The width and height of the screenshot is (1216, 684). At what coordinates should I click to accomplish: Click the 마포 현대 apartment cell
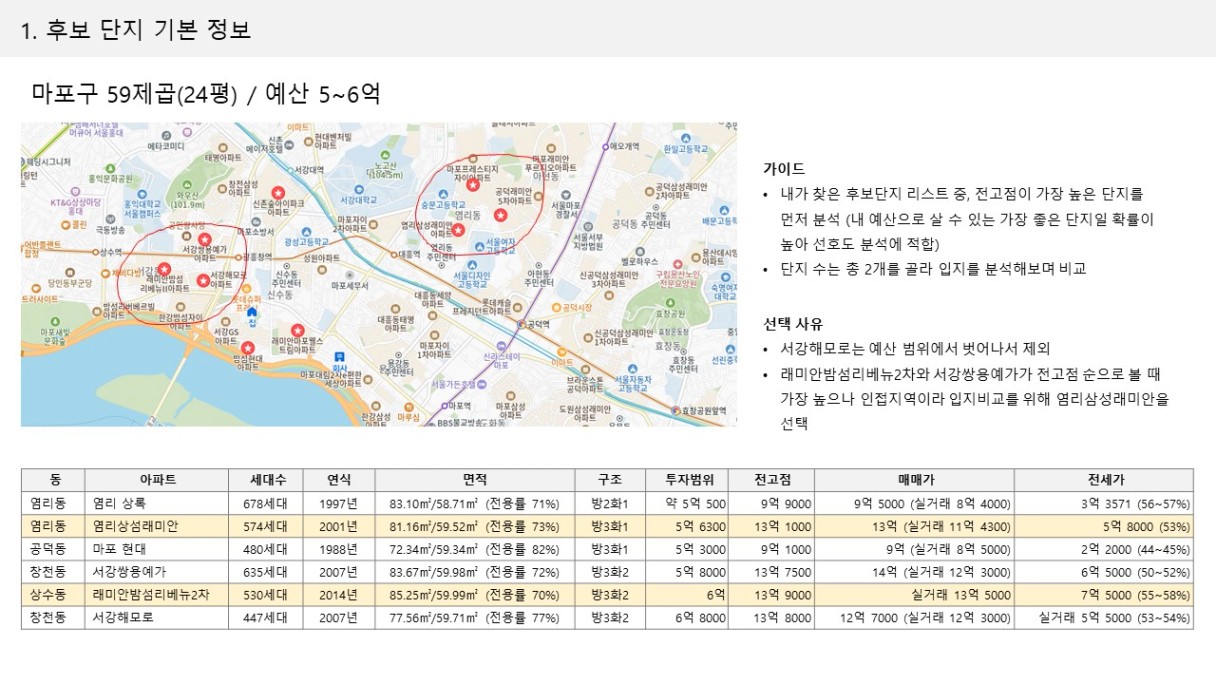[x=157, y=549]
